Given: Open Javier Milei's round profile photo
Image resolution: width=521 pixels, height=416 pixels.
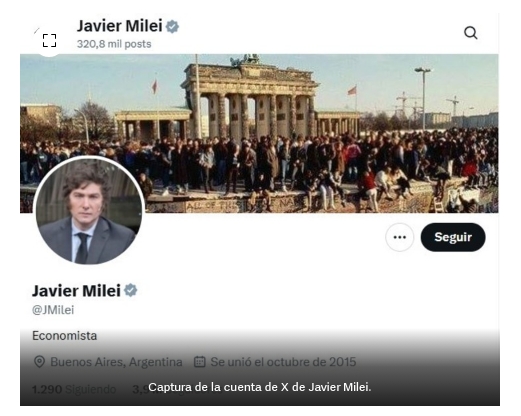Looking at the screenshot, I should pyautogui.click(x=89, y=211).
